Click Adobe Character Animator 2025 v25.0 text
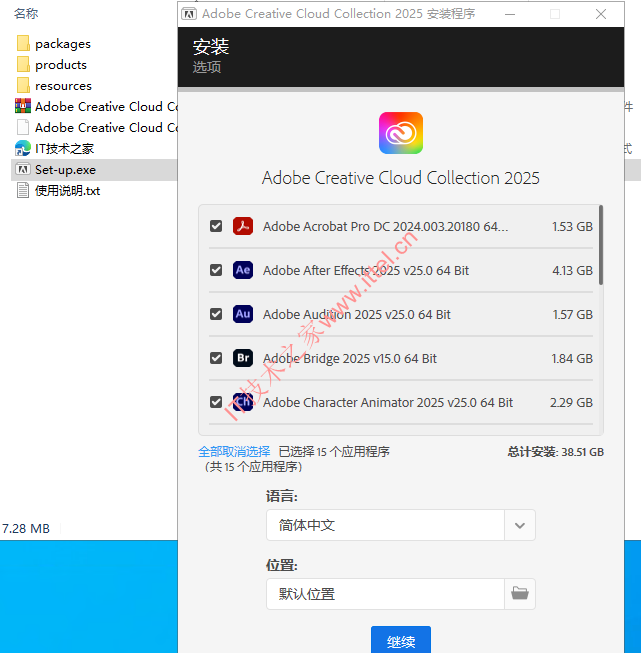Viewport: 641px width, 653px height. pyautogui.click(x=388, y=402)
